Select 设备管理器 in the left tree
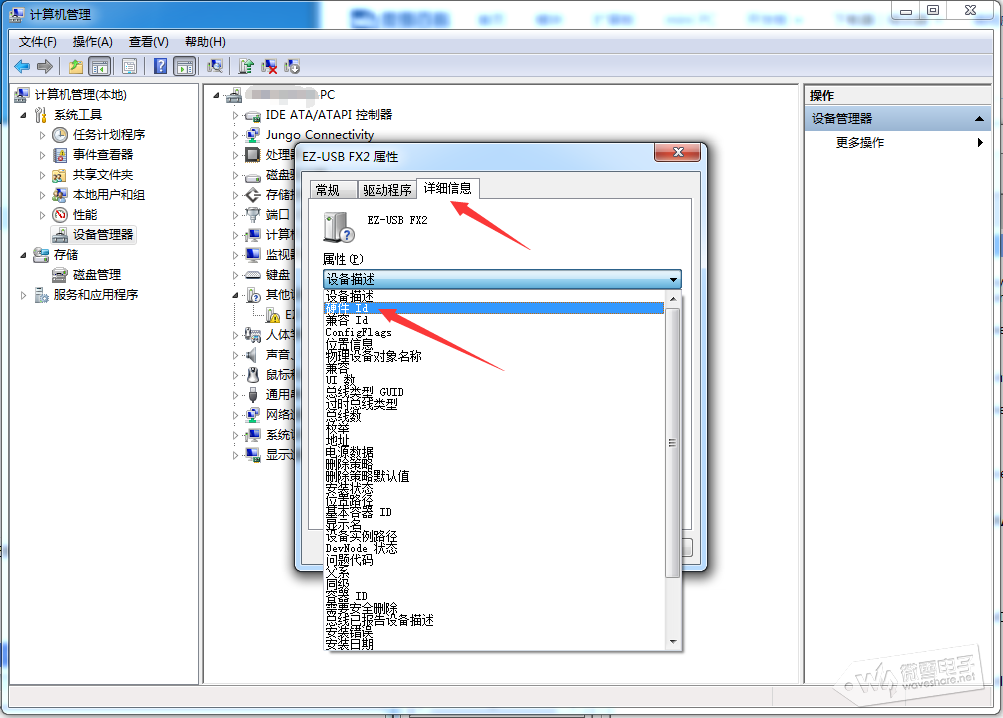The height and width of the screenshot is (718, 1003). tap(103, 235)
